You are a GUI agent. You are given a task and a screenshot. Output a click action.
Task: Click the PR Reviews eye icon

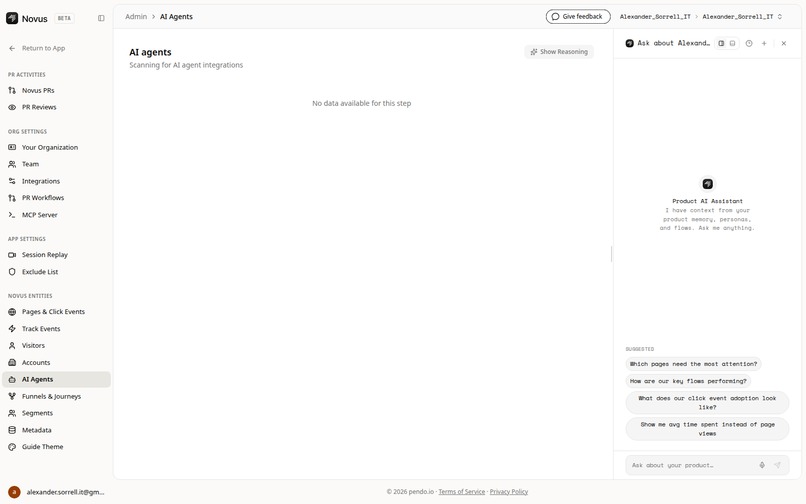pos(12,107)
